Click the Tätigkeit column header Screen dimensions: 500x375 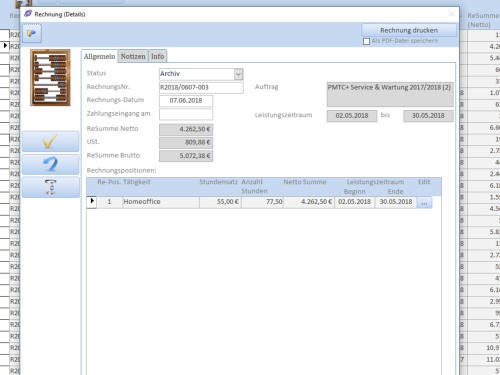137,182
